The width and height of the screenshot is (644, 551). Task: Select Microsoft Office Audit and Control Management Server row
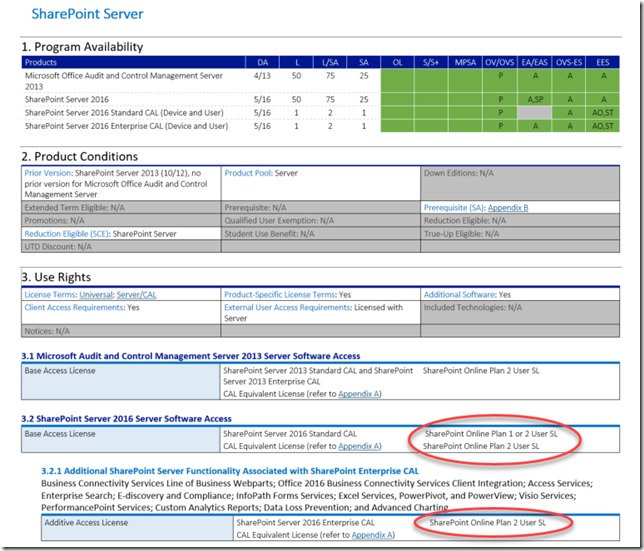pyautogui.click(x=320, y=81)
